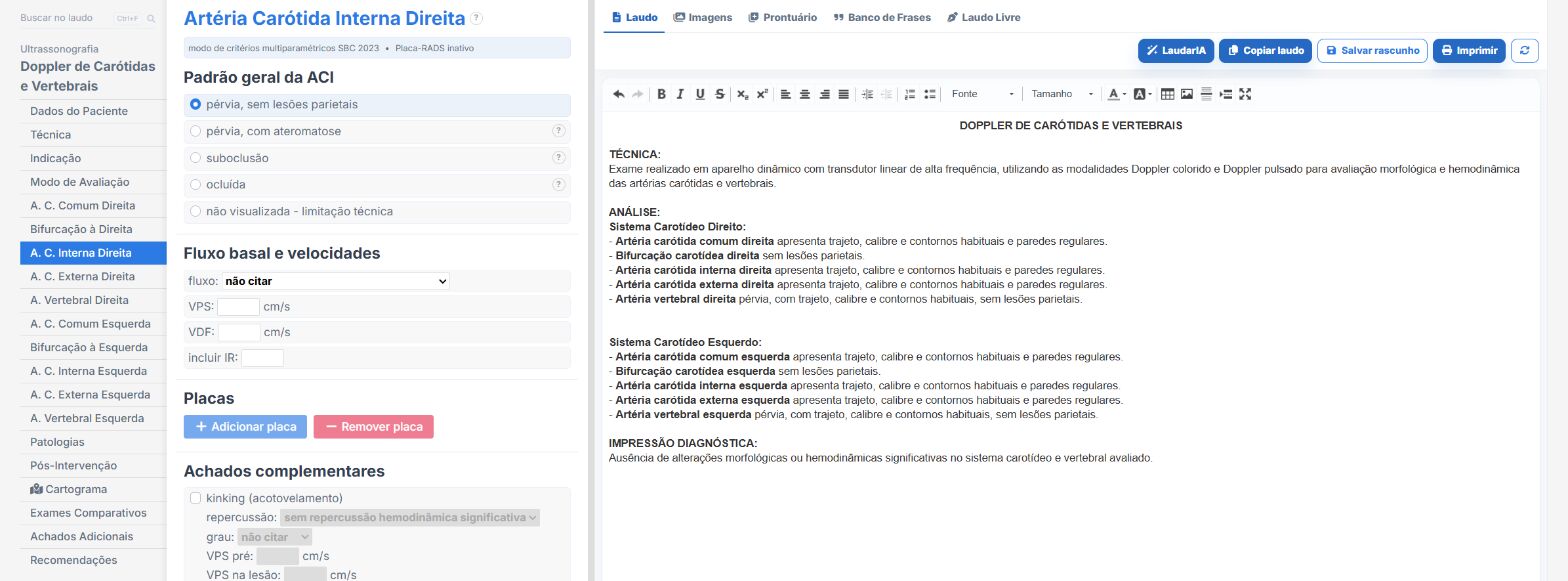Image resolution: width=1568 pixels, height=581 pixels.
Task: Switch to the Laudo tab
Action: point(634,17)
